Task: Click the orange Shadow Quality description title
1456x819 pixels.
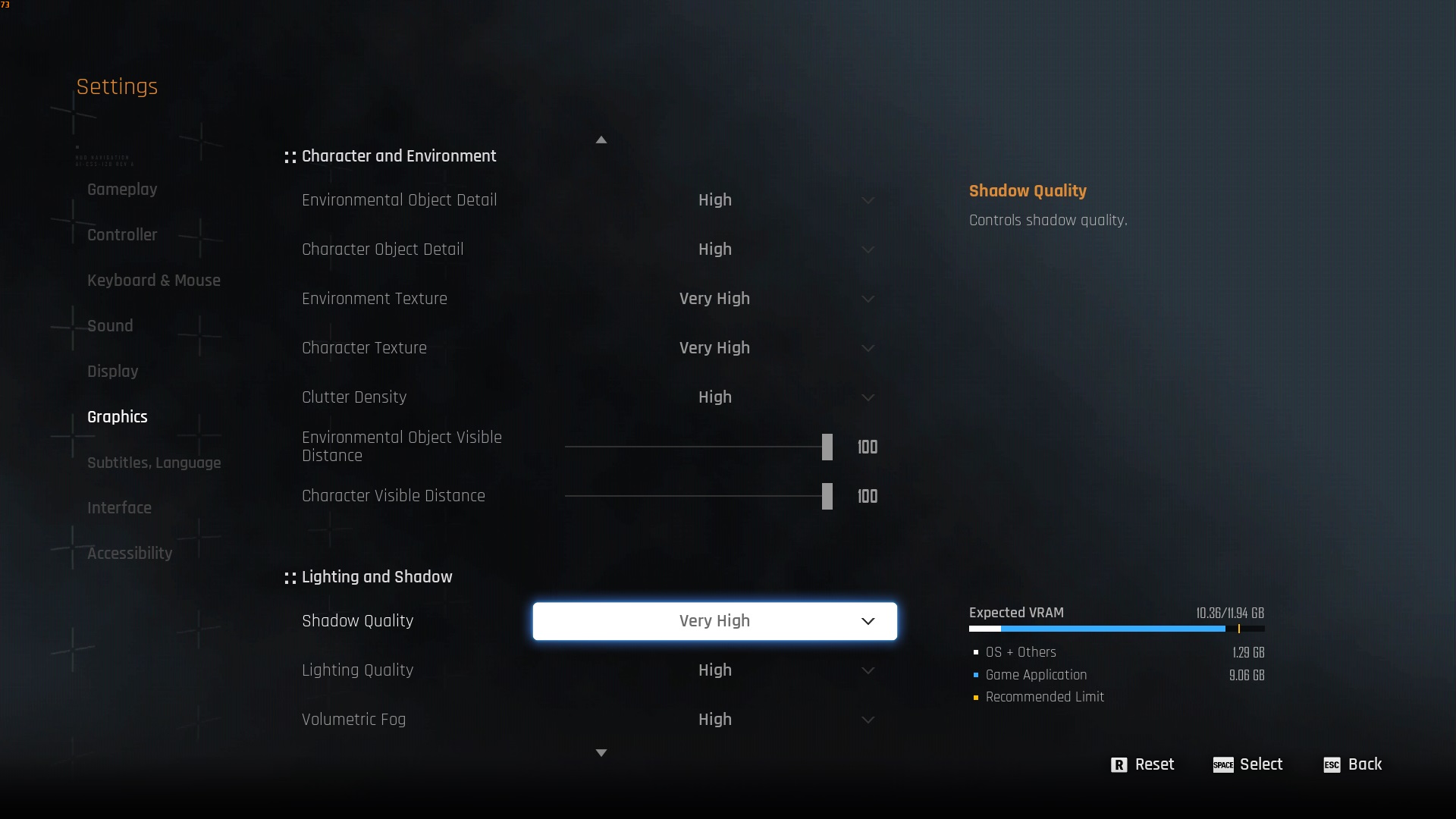Action: click(1028, 191)
